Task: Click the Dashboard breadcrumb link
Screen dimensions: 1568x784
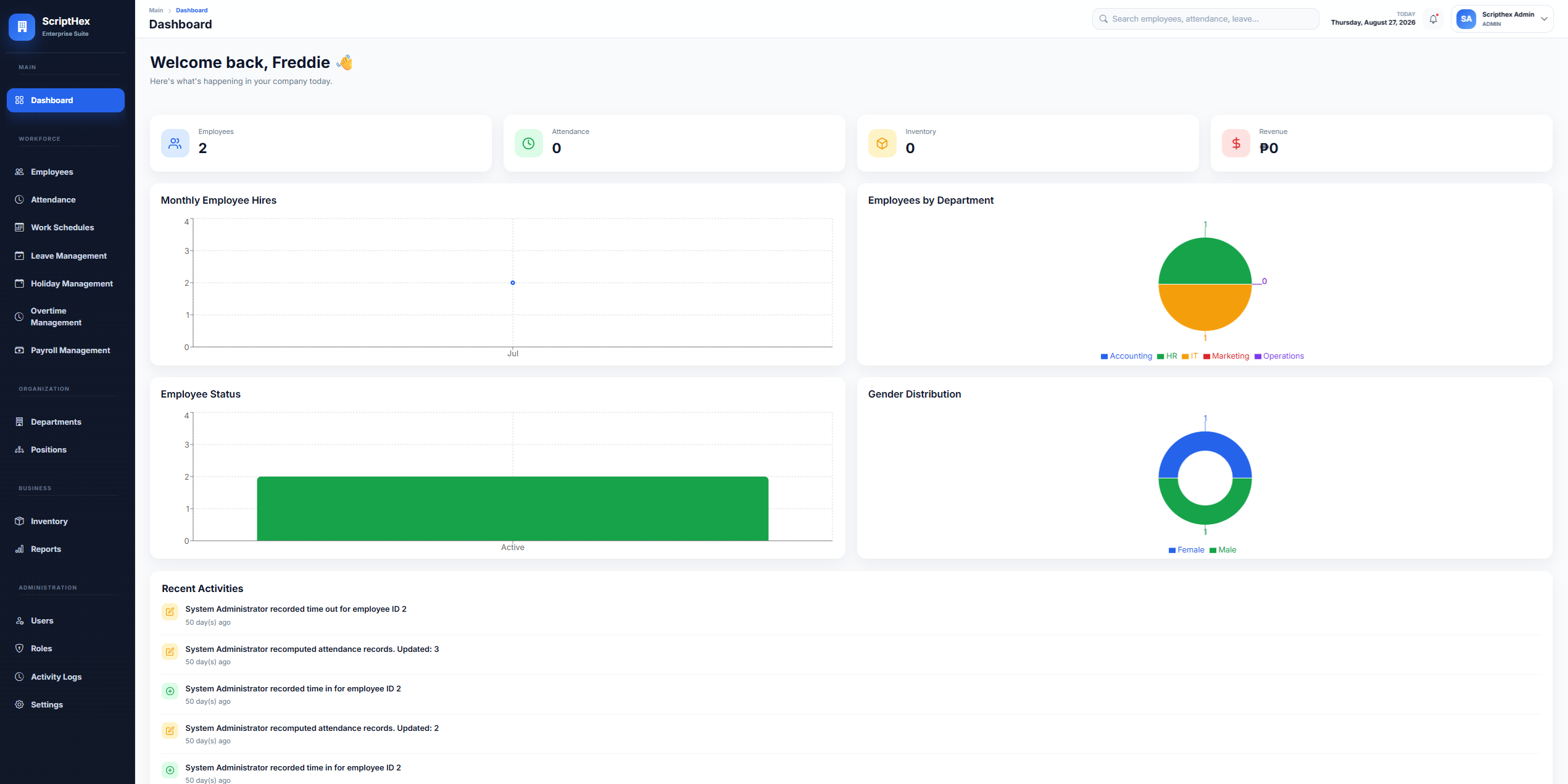Action: (x=191, y=10)
